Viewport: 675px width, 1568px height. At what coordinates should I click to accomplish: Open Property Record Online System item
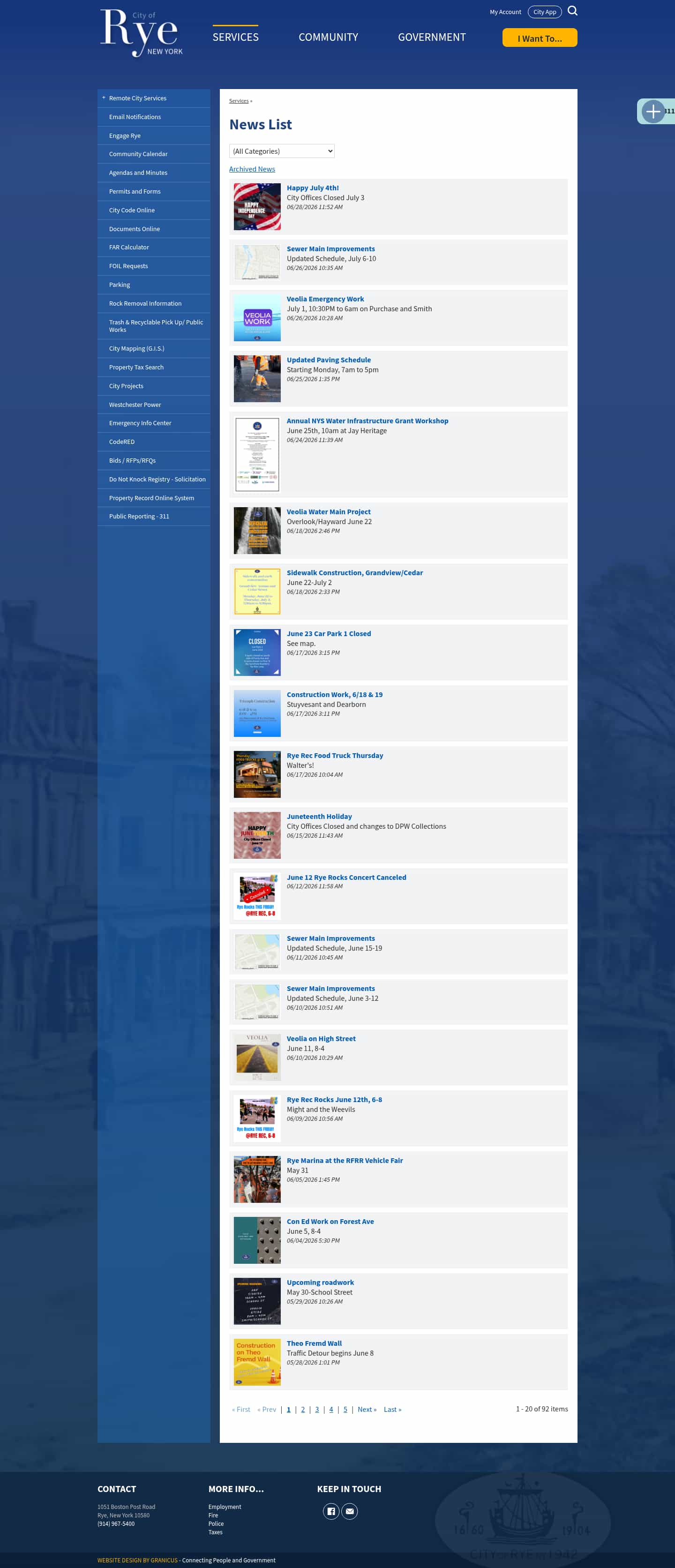point(153,498)
